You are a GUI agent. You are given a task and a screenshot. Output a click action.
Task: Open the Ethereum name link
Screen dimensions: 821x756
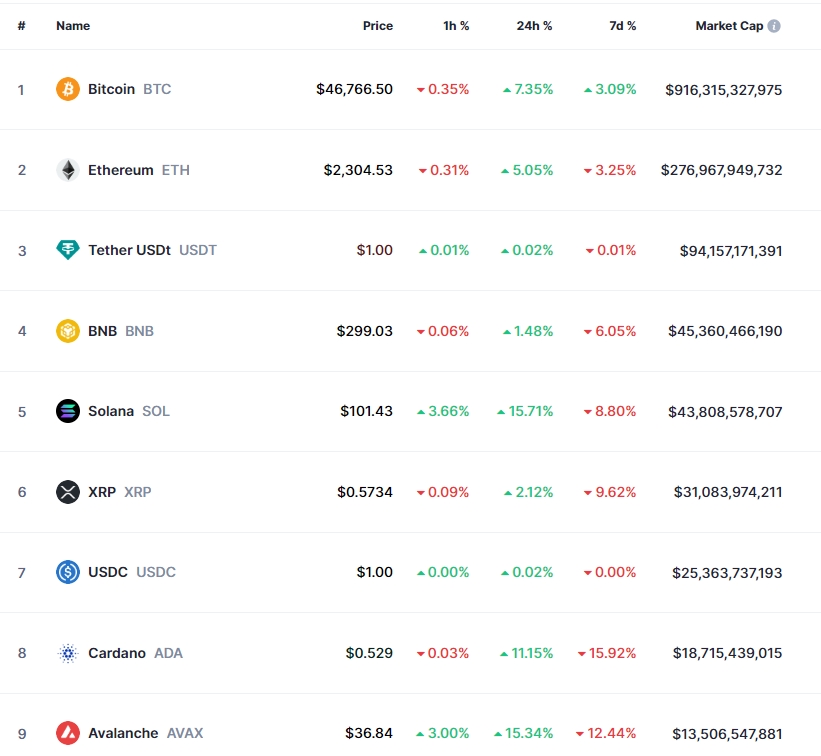pos(121,170)
